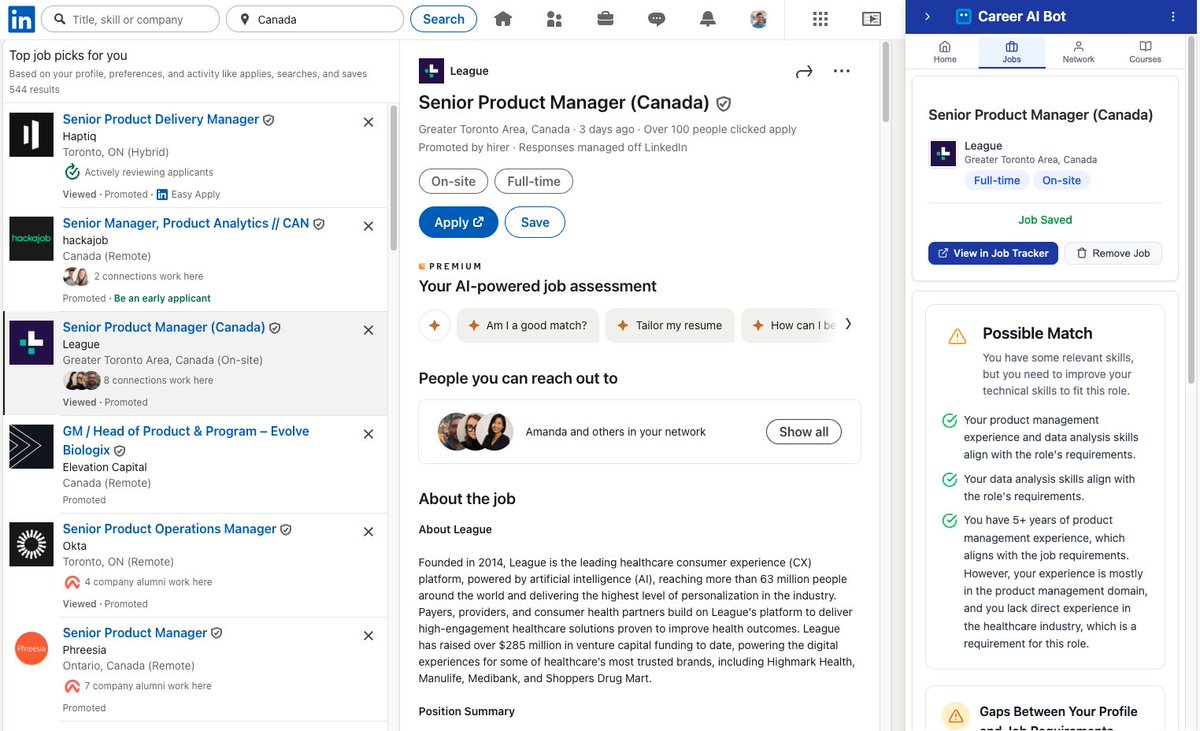
Task: Share the League job posting
Action: [804, 71]
